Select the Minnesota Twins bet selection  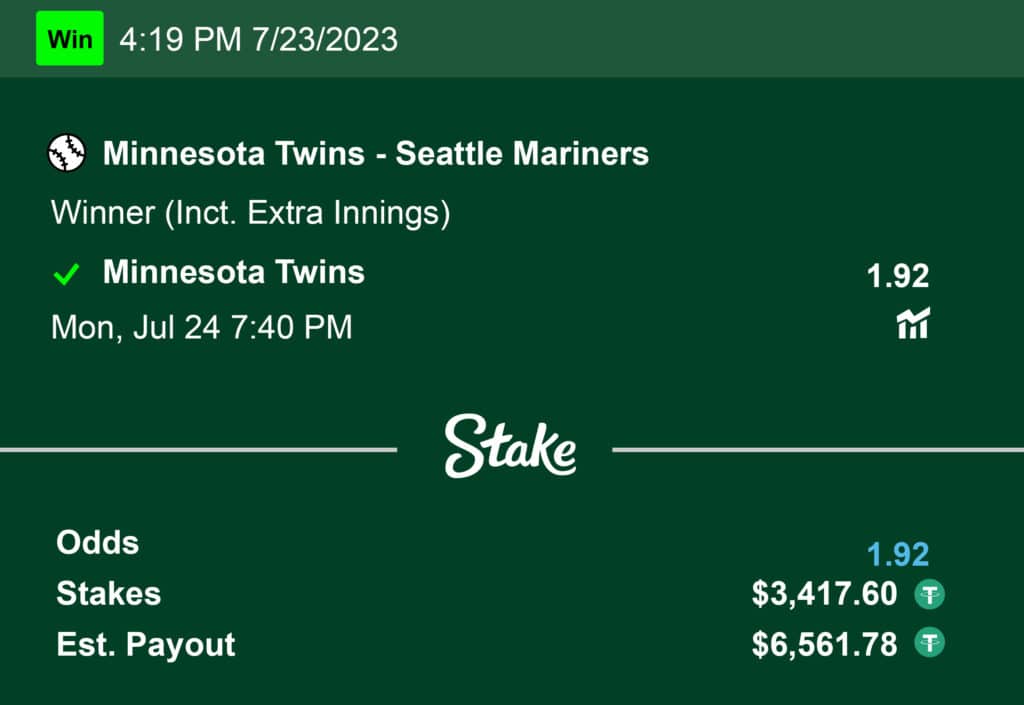click(x=234, y=273)
